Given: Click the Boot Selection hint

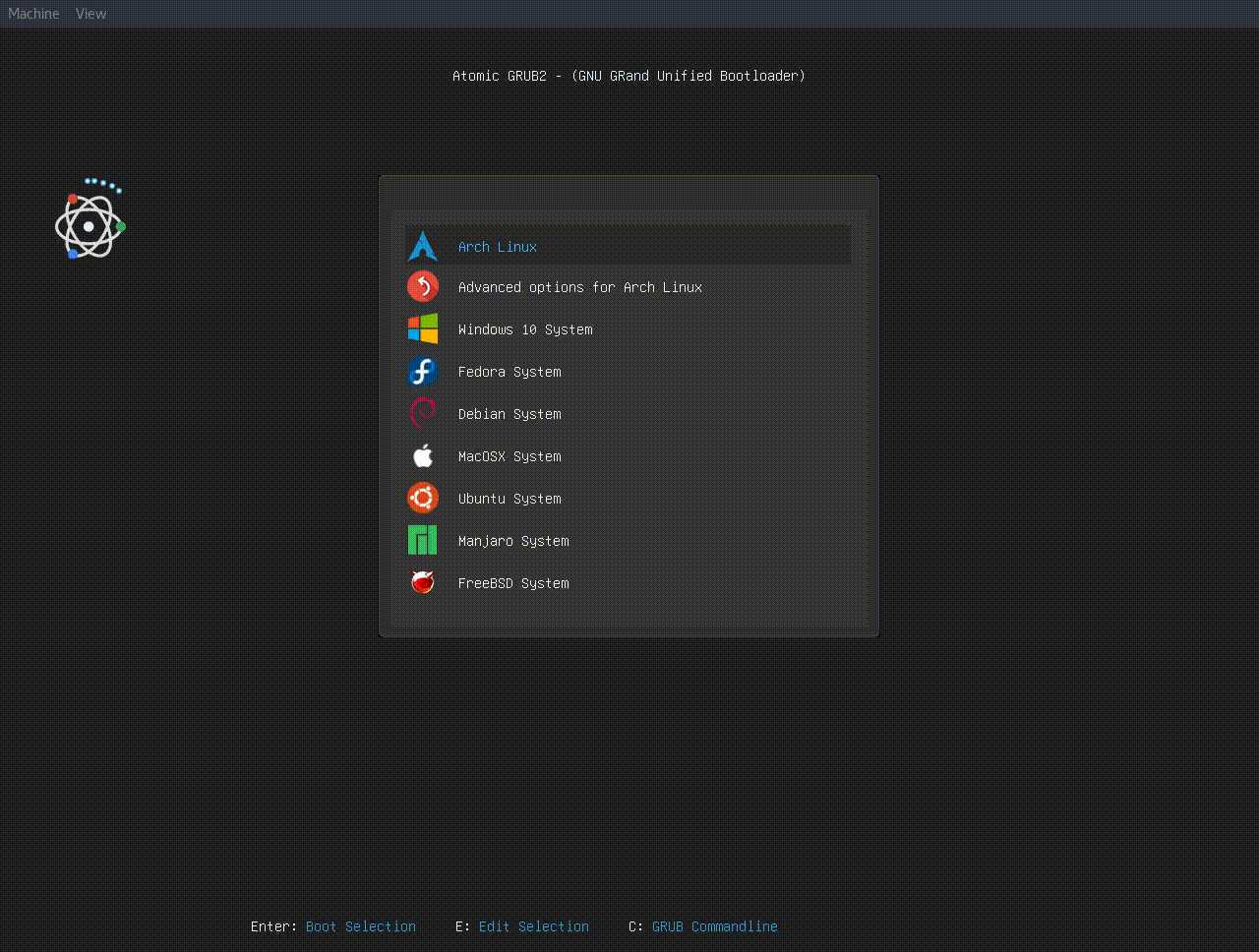Looking at the screenshot, I should 361,926.
